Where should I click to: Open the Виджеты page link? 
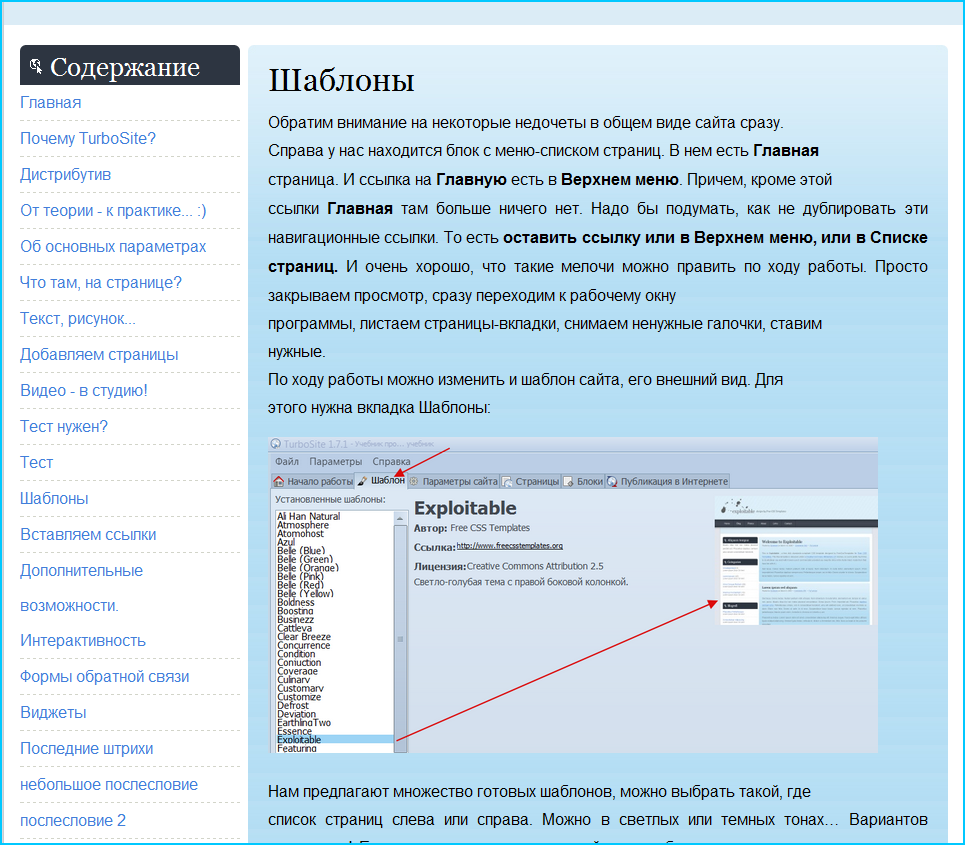pos(53,713)
